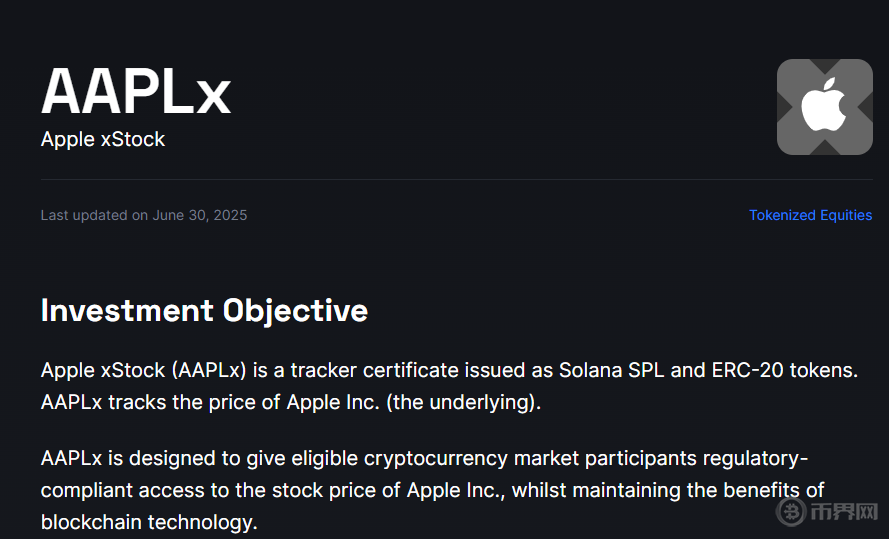Open the Tokenized Equities link
This screenshot has width=889, height=539.
[810, 215]
